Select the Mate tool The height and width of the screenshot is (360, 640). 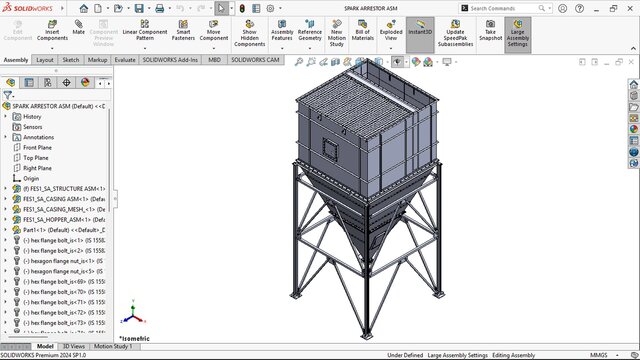tap(78, 28)
